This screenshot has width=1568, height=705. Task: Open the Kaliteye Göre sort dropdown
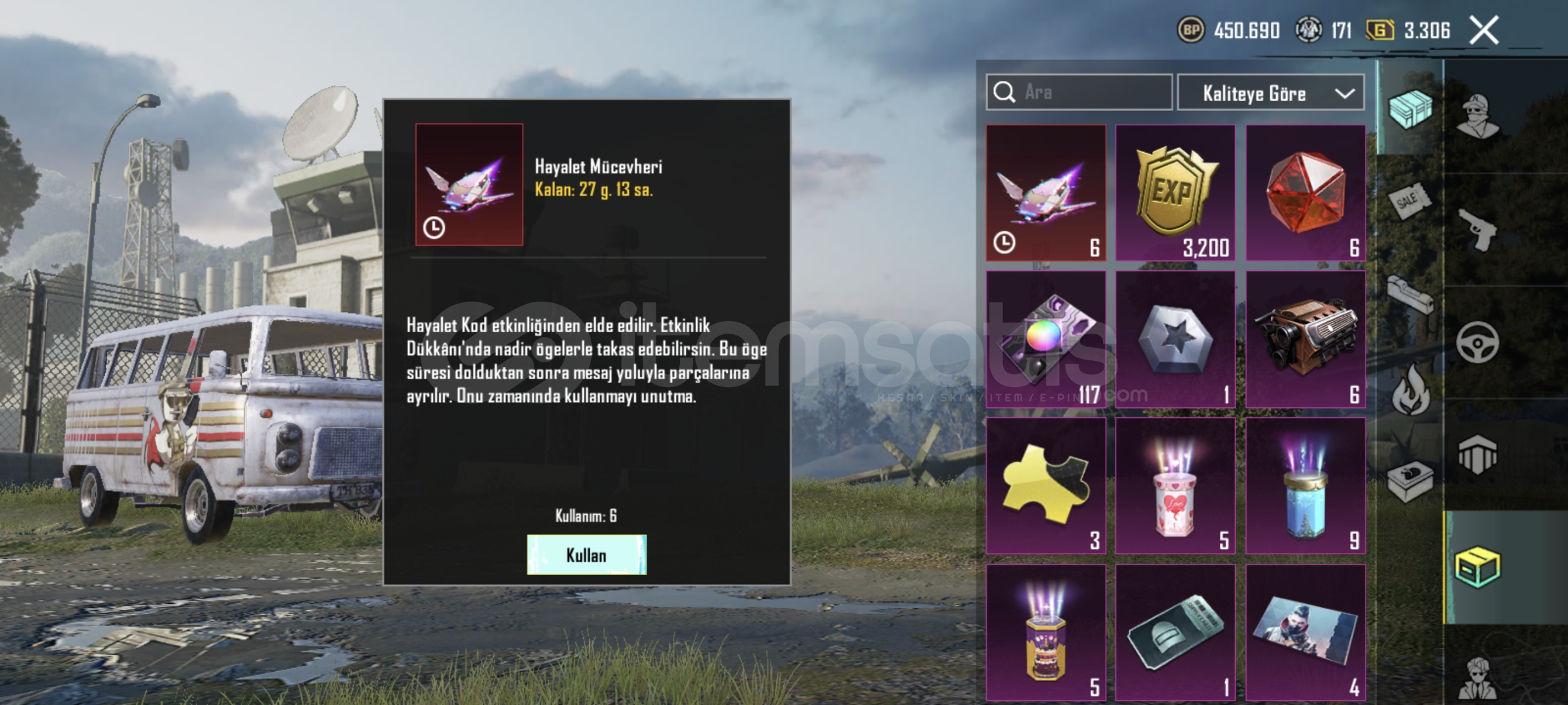click(1270, 93)
